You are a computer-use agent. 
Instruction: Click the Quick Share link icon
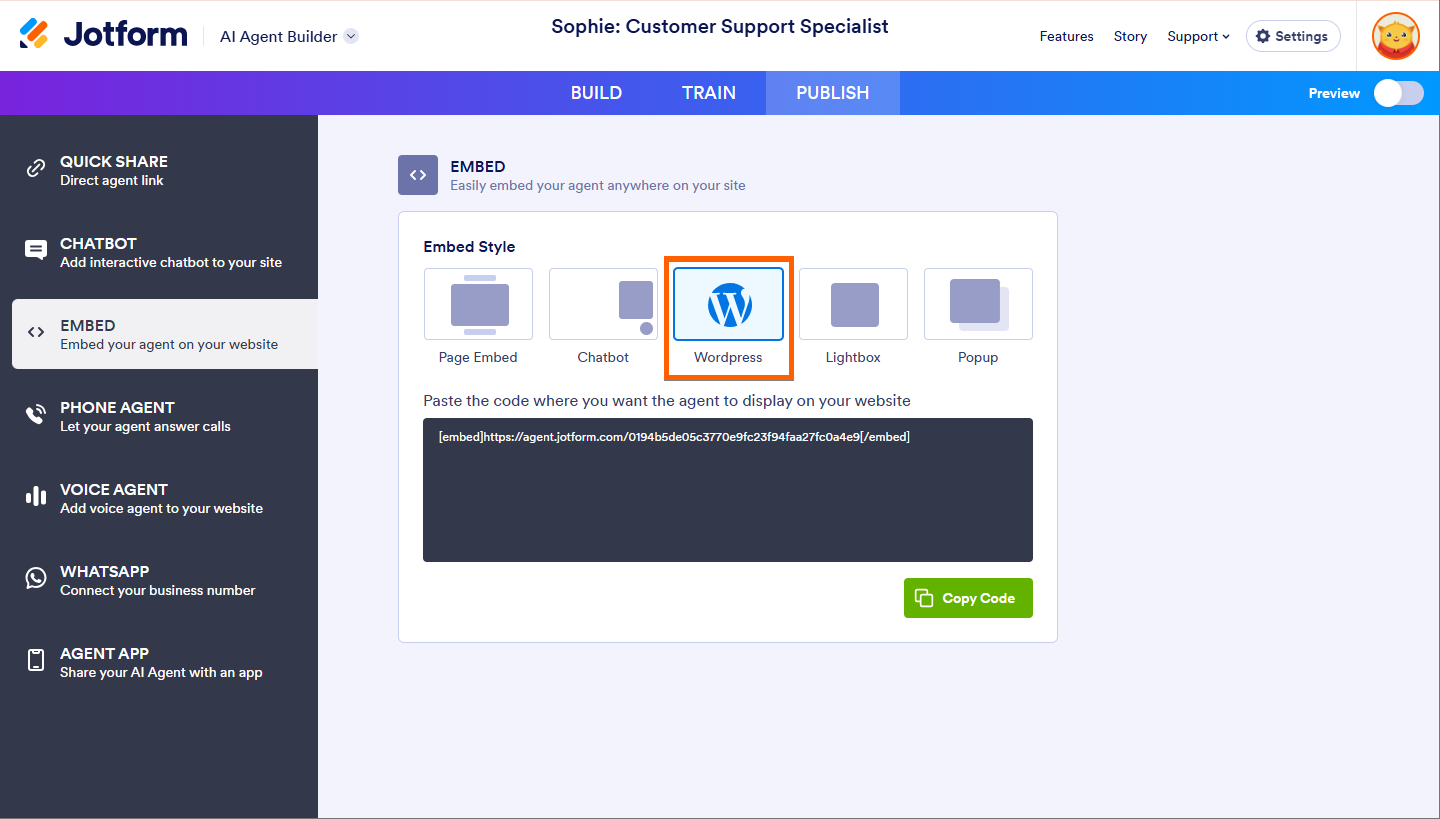tap(36, 168)
